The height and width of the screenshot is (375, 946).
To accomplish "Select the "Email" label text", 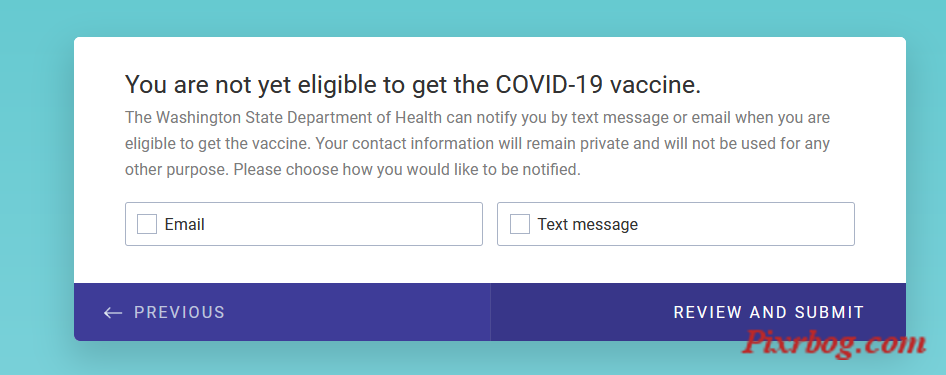I will coord(185,224).
